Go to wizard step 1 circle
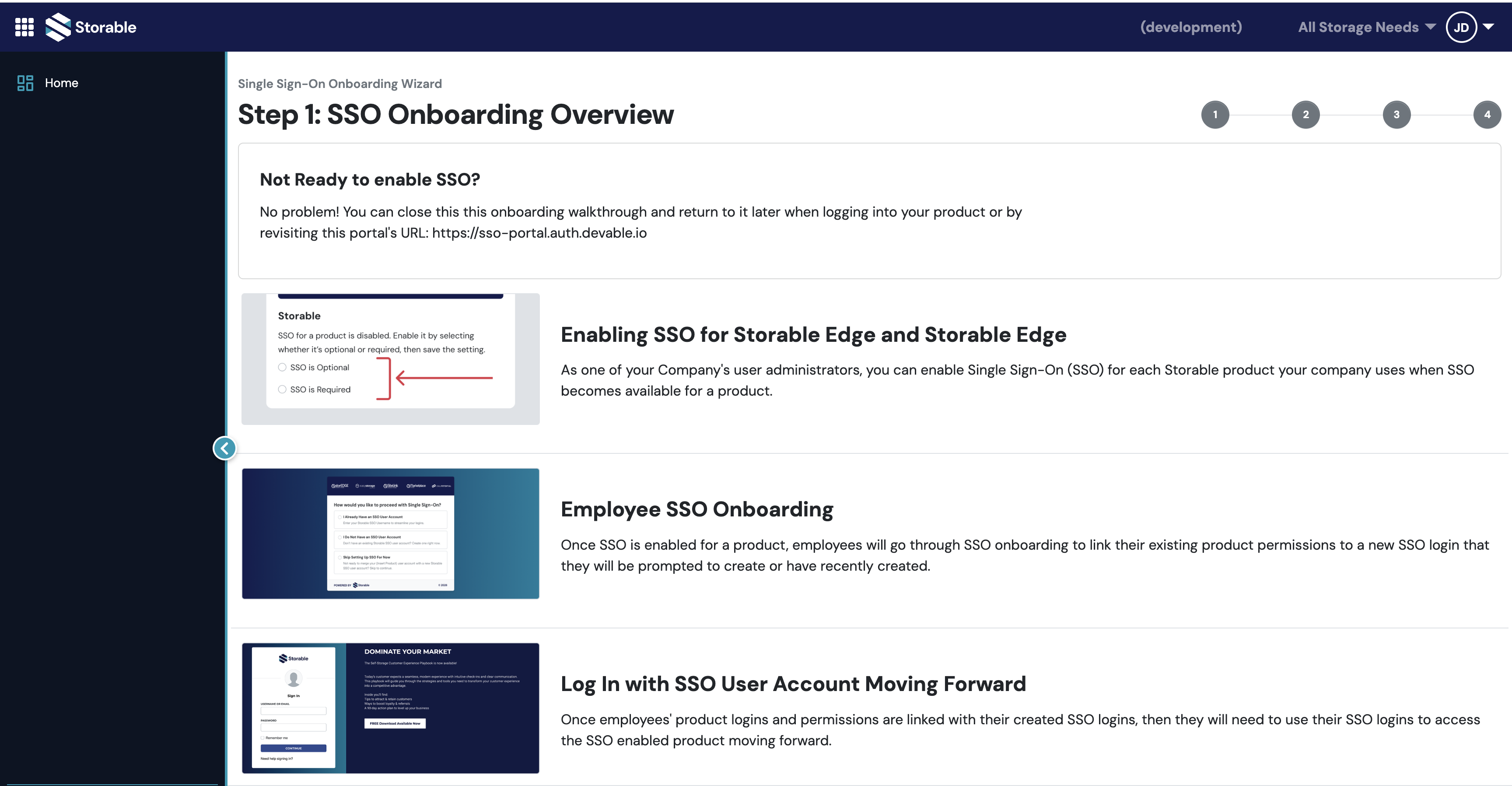 (x=1214, y=115)
